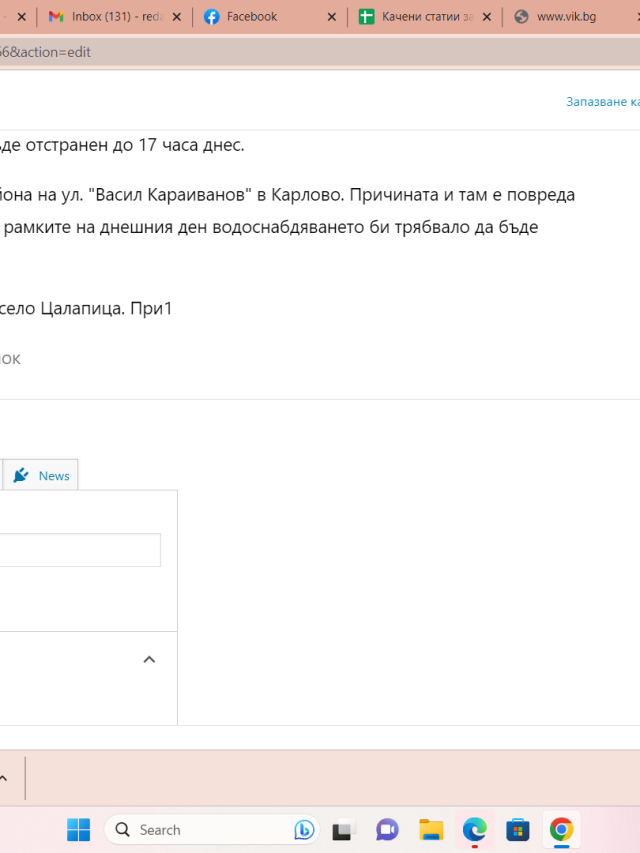
Task: Click the plug icon on News tab
Action: 21,475
